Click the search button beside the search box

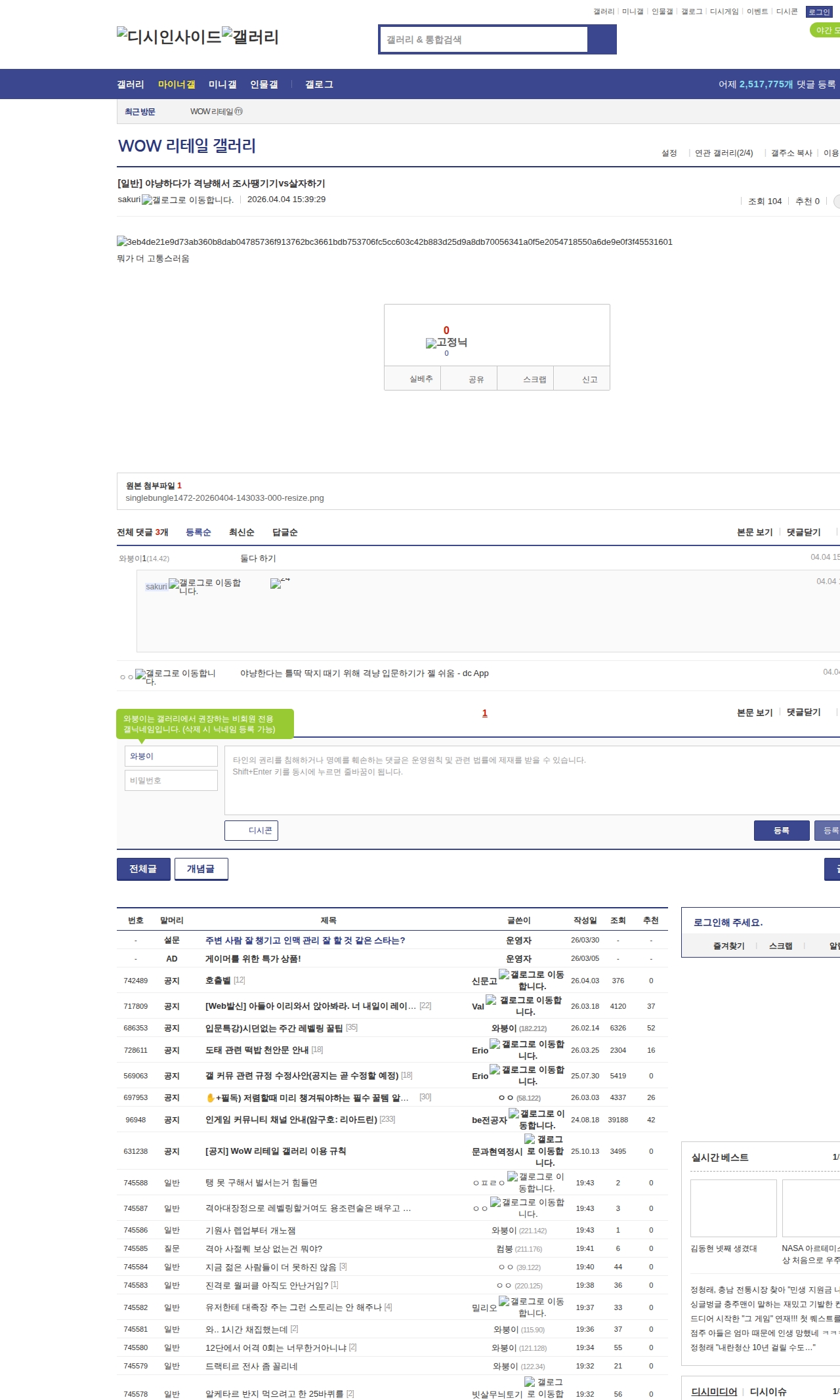click(602, 39)
